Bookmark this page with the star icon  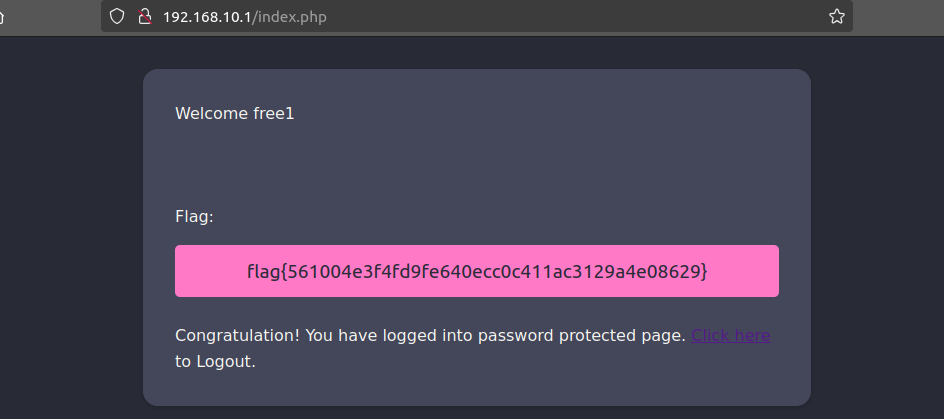click(837, 16)
